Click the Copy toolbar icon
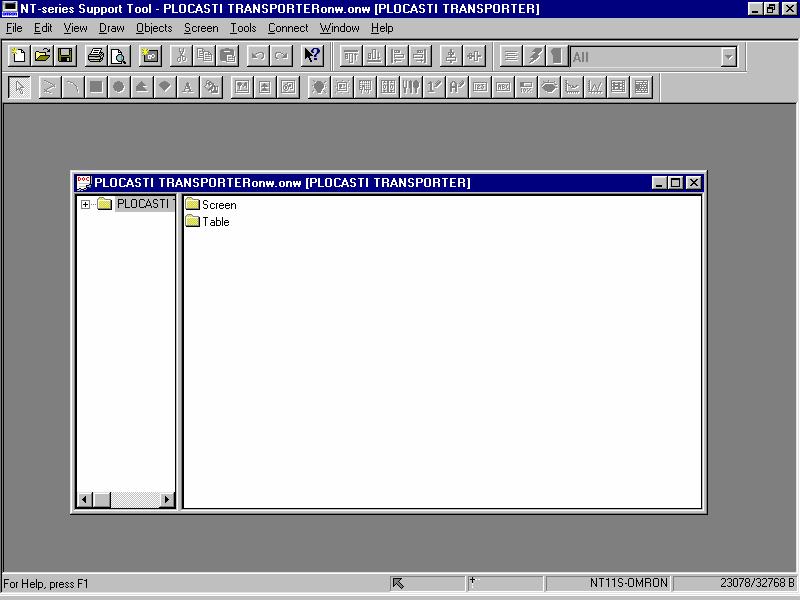 (x=205, y=56)
